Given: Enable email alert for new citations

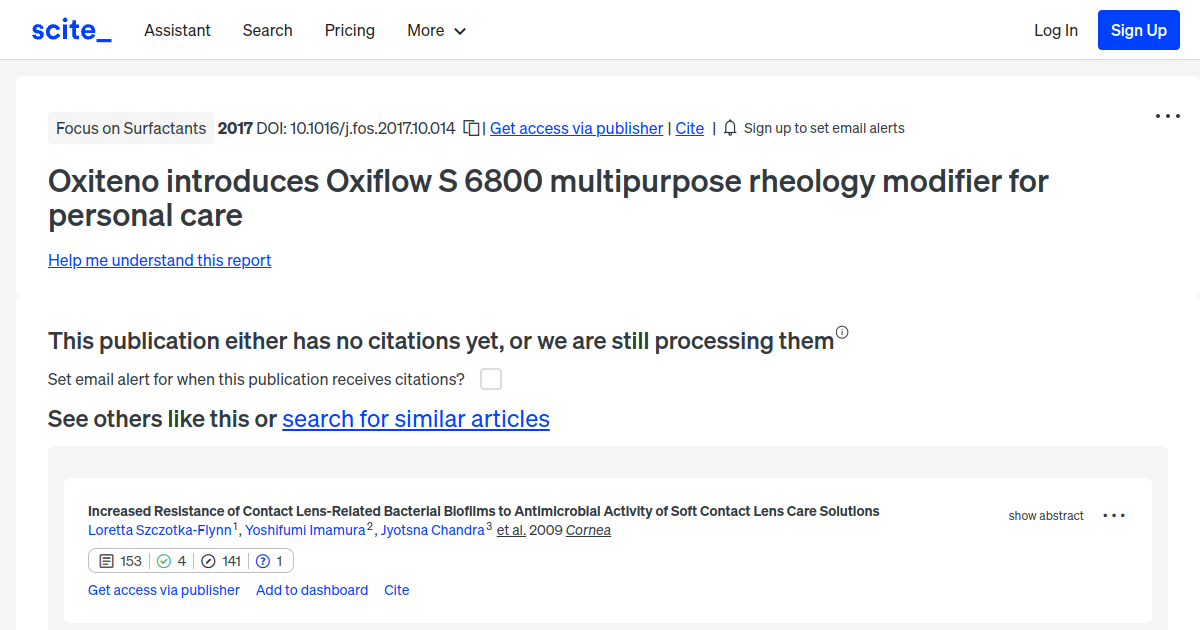Looking at the screenshot, I should [x=490, y=379].
